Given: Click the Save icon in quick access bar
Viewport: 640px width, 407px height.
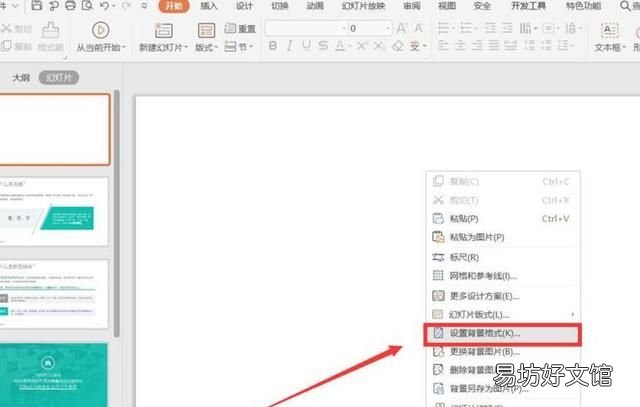Looking at the screenshot, I should [x=37, y=5].
